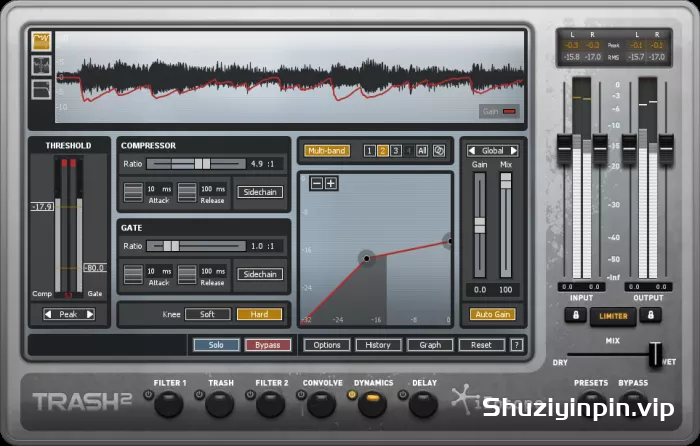The height and width of the screenshot is (446, 700).
Task: Select band 2 button
Action: coord(383,151)
